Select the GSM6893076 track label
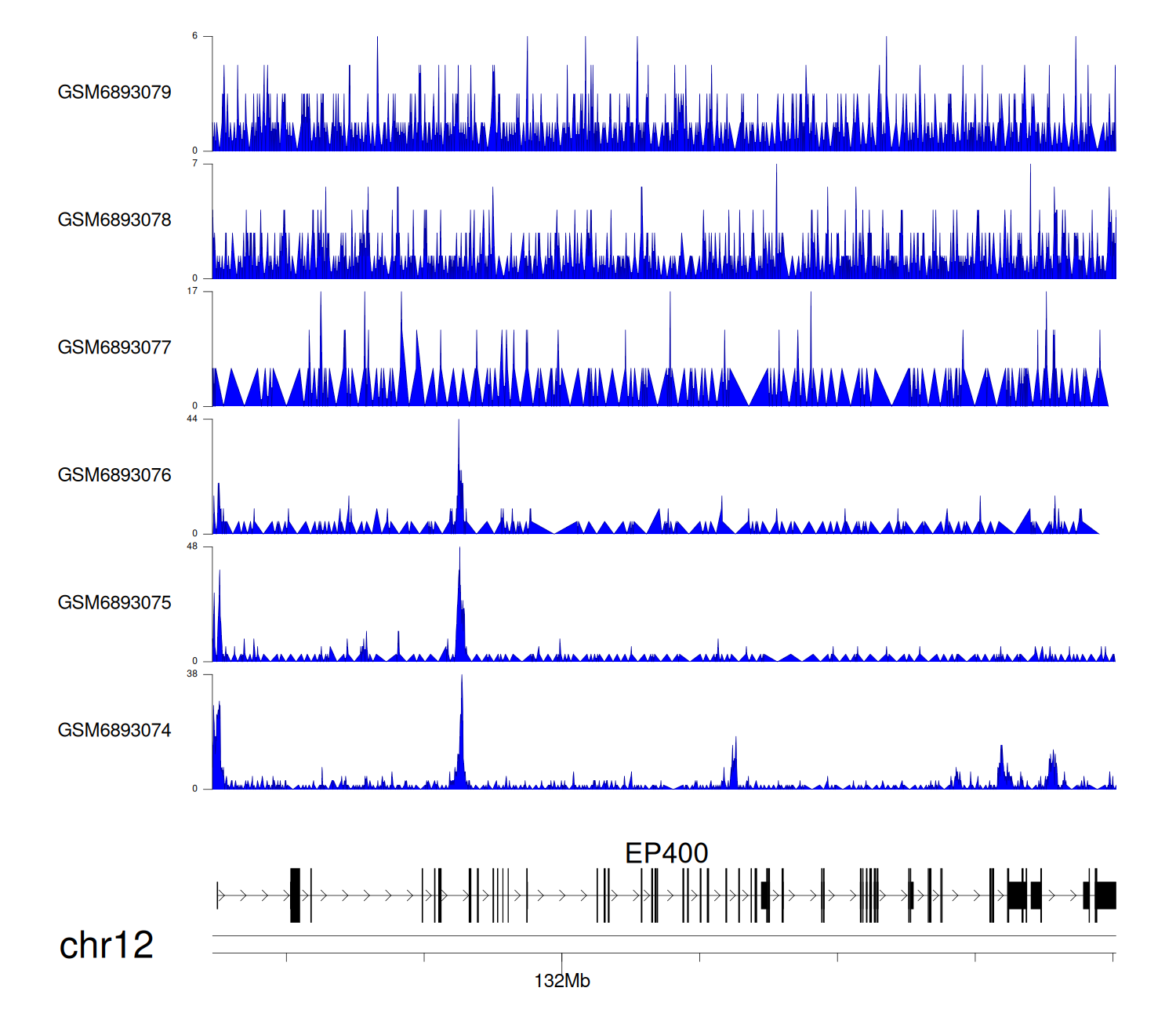 pos(114,476)
